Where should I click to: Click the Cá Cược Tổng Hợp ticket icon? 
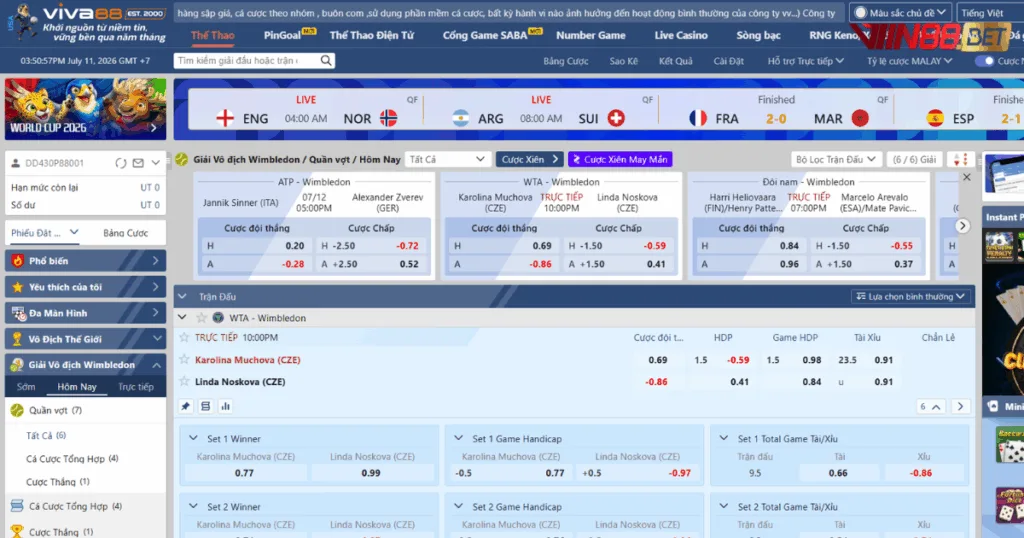(17, 506)
